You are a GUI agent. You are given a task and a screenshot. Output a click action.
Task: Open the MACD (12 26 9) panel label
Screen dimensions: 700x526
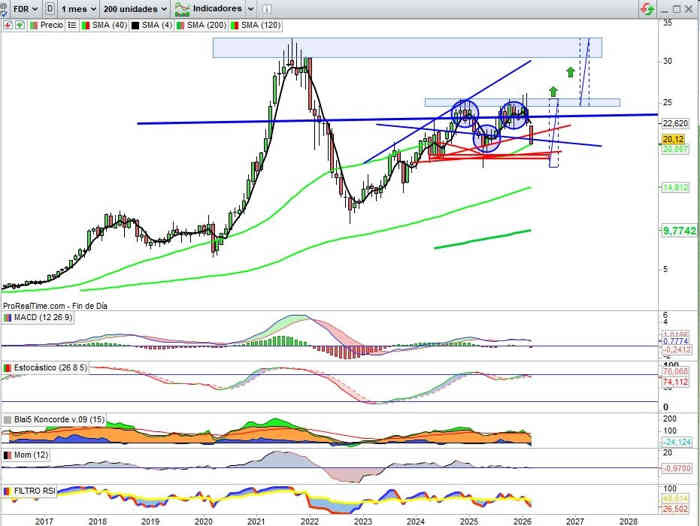tap(39, 317)
